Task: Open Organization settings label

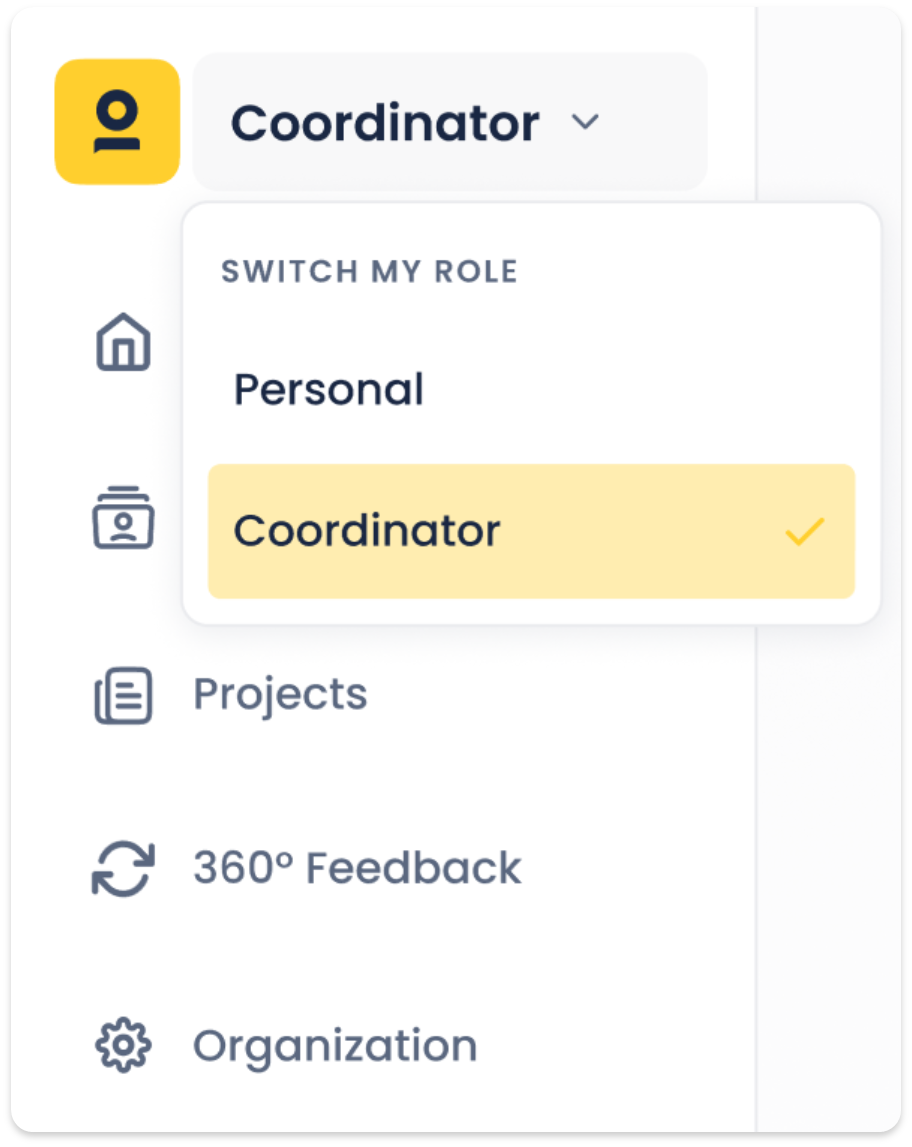Action: point(335,1047)
